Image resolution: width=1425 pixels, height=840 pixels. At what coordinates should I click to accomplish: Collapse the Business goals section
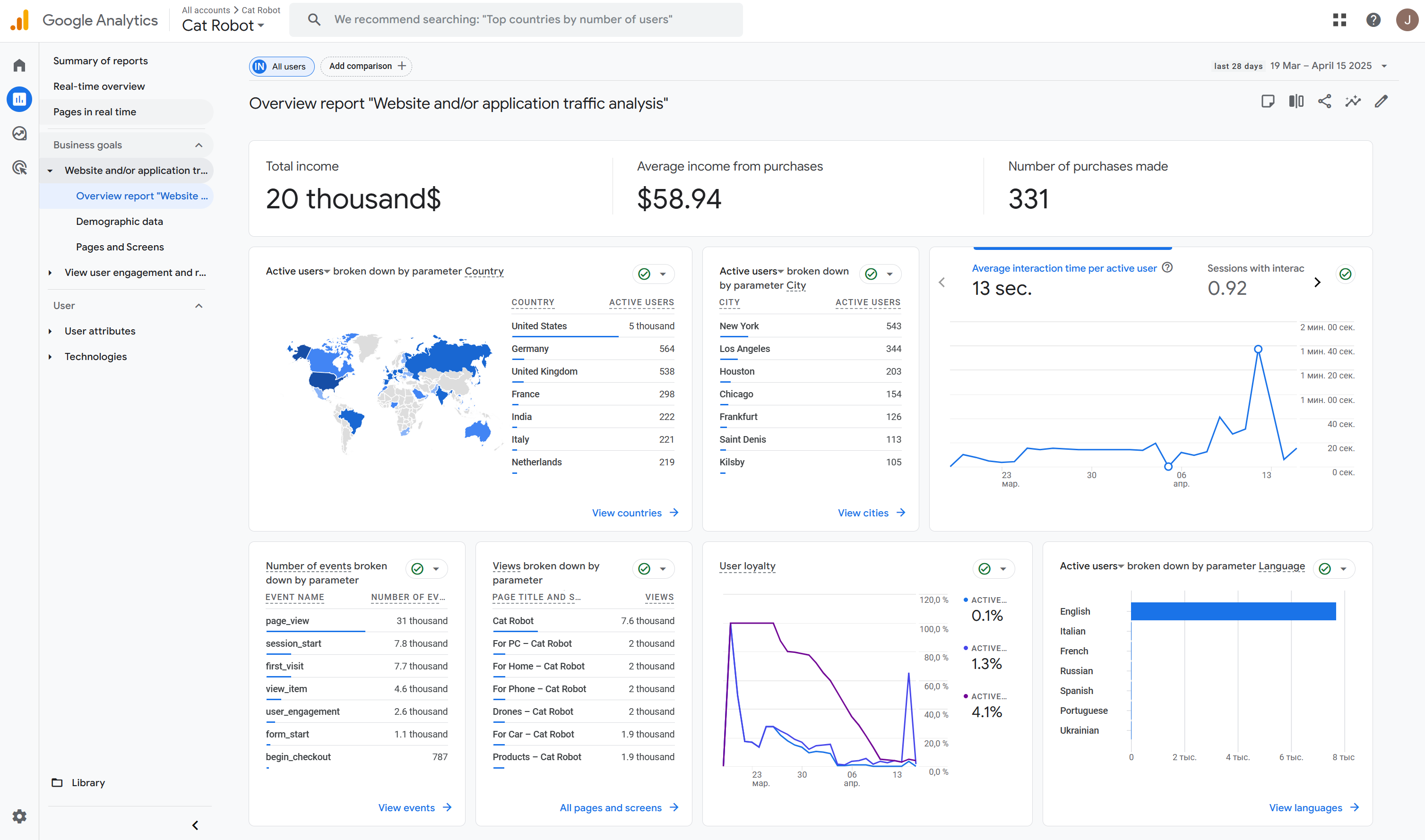click(x=199, y=145)
